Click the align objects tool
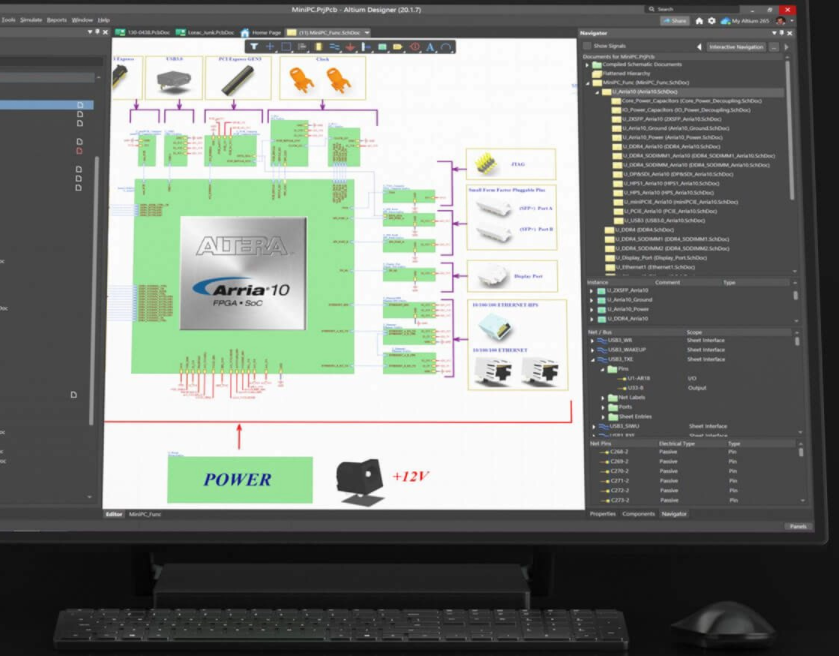The image size is (839, 656). pos(302,47)
